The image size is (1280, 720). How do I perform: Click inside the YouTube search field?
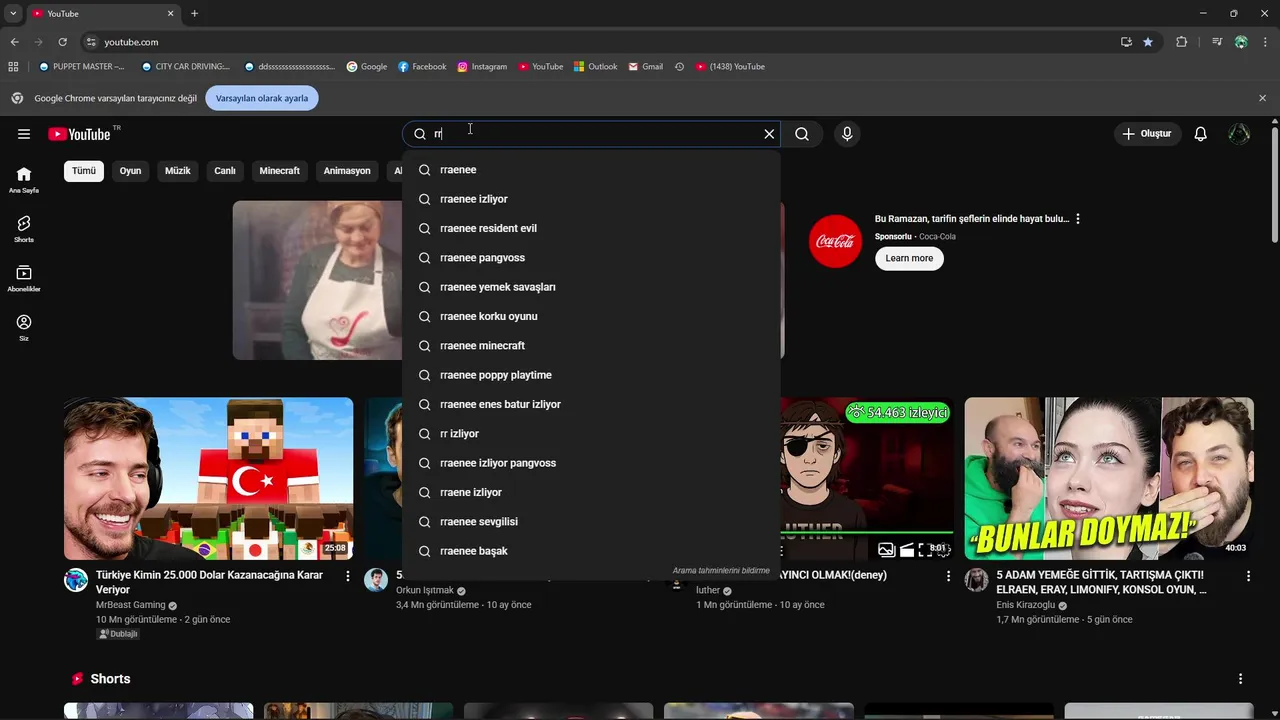click(x=590, y=134)
